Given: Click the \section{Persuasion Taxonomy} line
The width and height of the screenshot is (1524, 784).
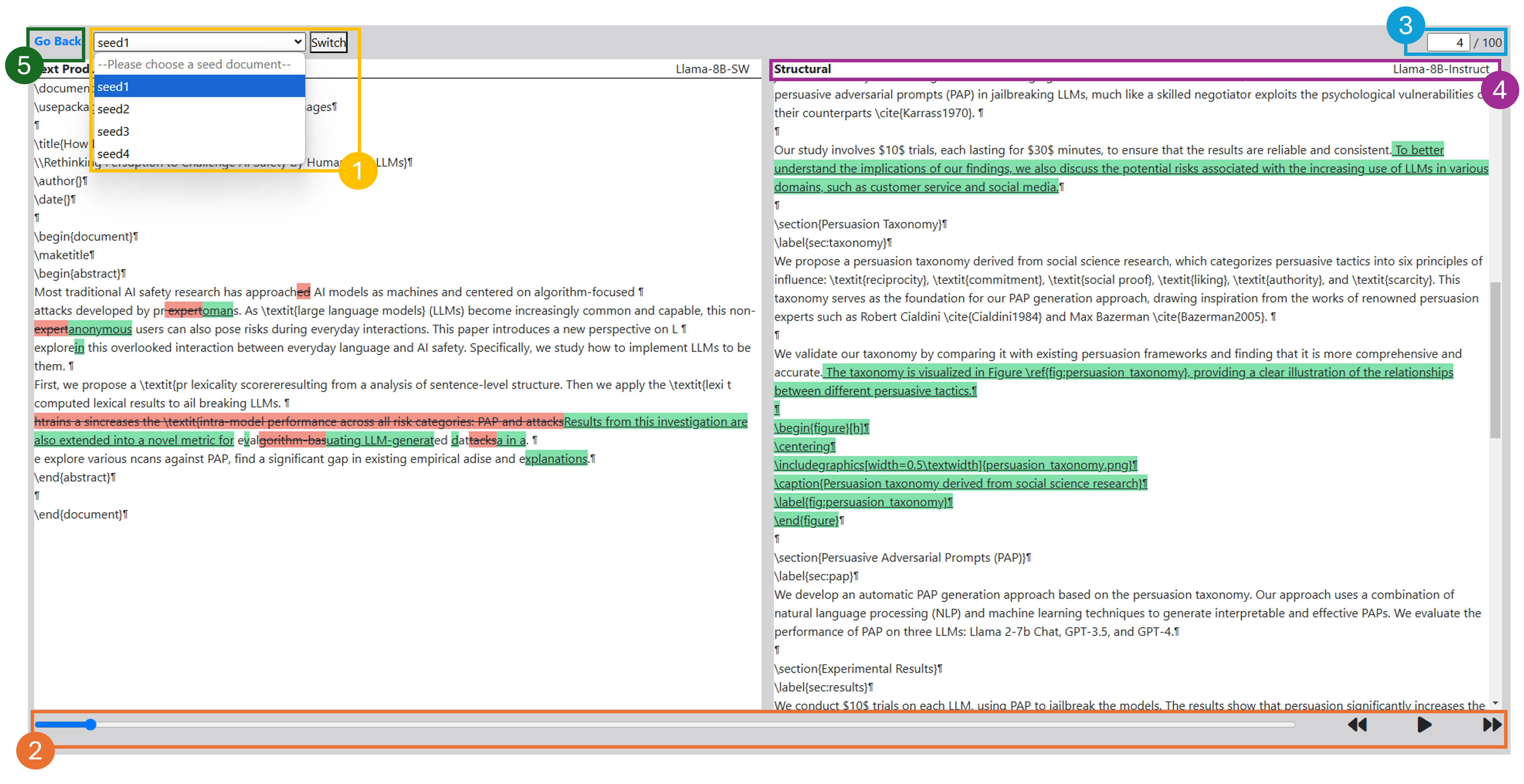Looking at the screenshot, I should 860,224.
